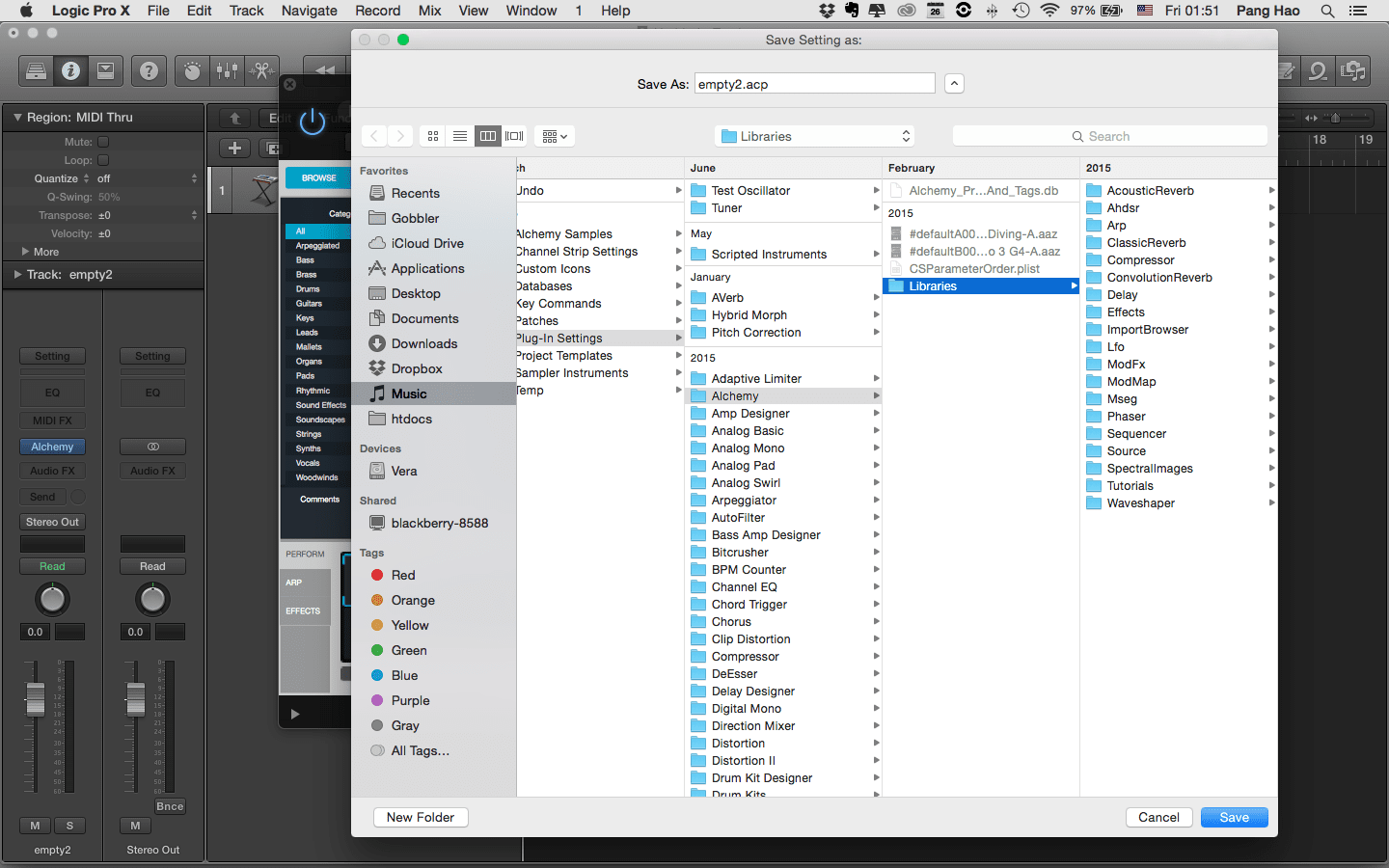Open the Editors scissors button
Image resolution: width=1389 pixels, height=868 pixels.
[261, 70]
